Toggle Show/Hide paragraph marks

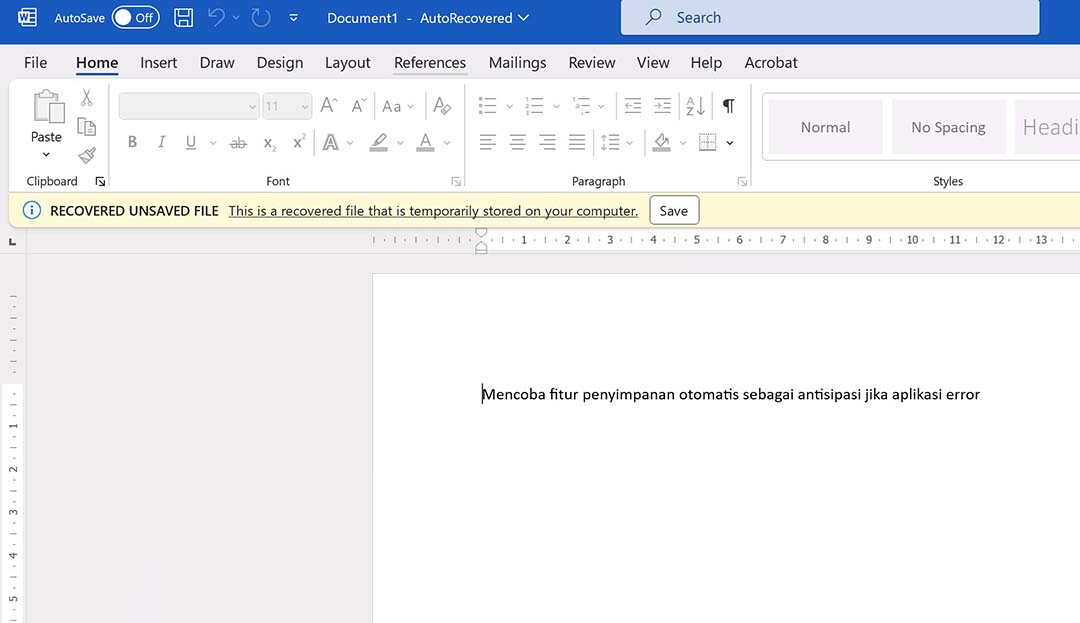tap(728, 105)
